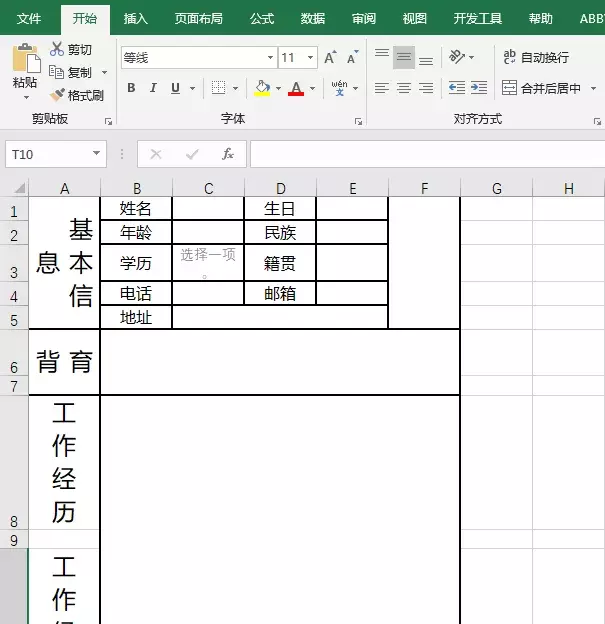Click the formula bar cancel X icon
The height and width of the screenshot is (624, 605).
coord(156,154)
